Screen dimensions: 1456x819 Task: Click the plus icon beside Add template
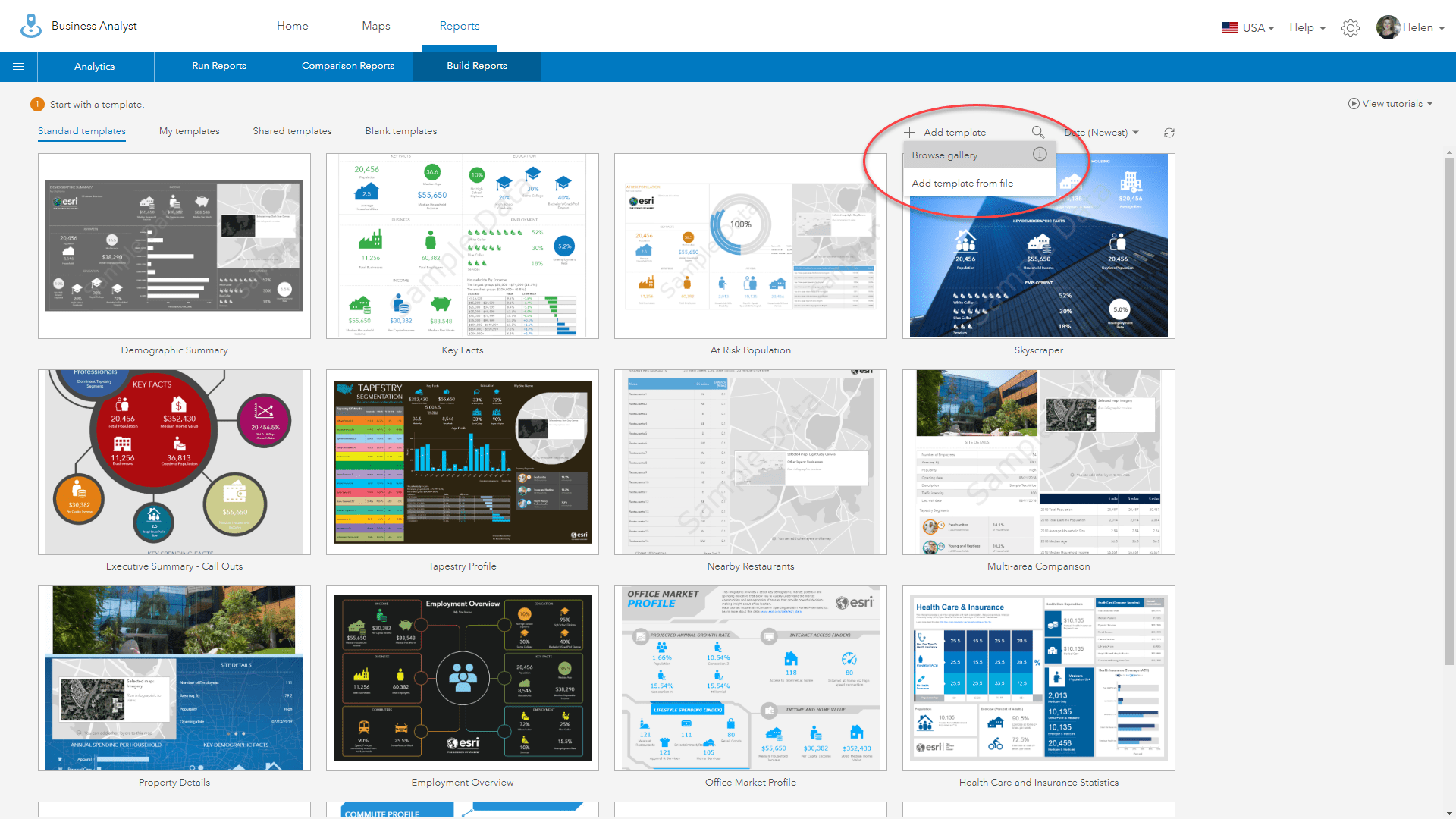(x=909, y=132)
